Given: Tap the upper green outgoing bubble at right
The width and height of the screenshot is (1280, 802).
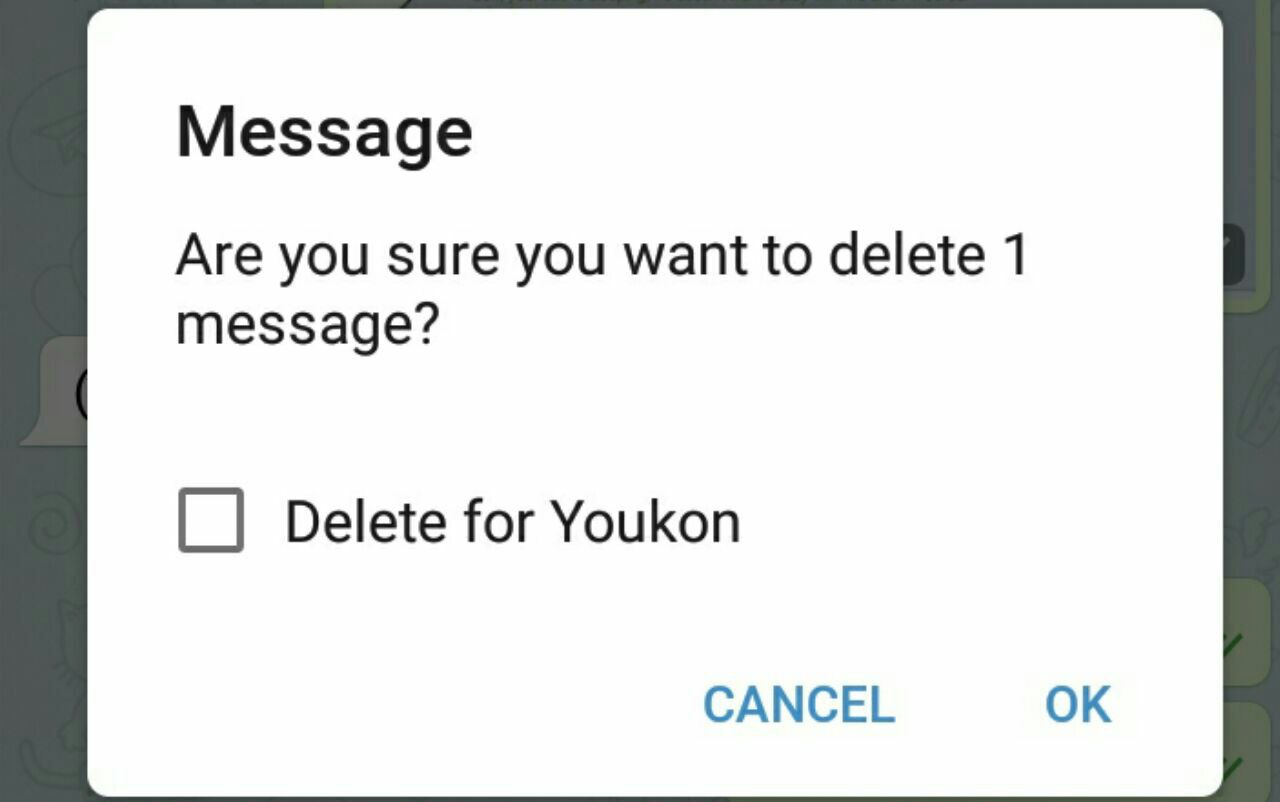Looking at the screenshot, I should (x=1245, y=632).
